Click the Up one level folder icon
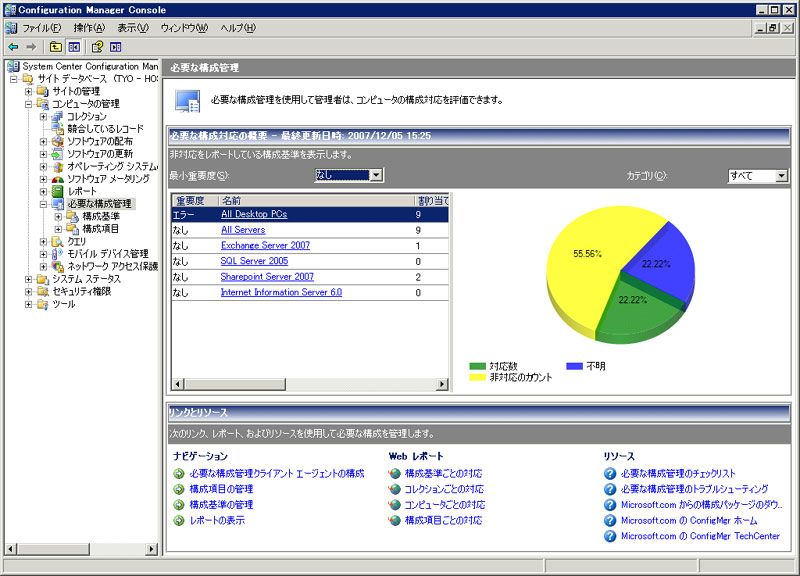The image size is (800, 576). point(56,47)
